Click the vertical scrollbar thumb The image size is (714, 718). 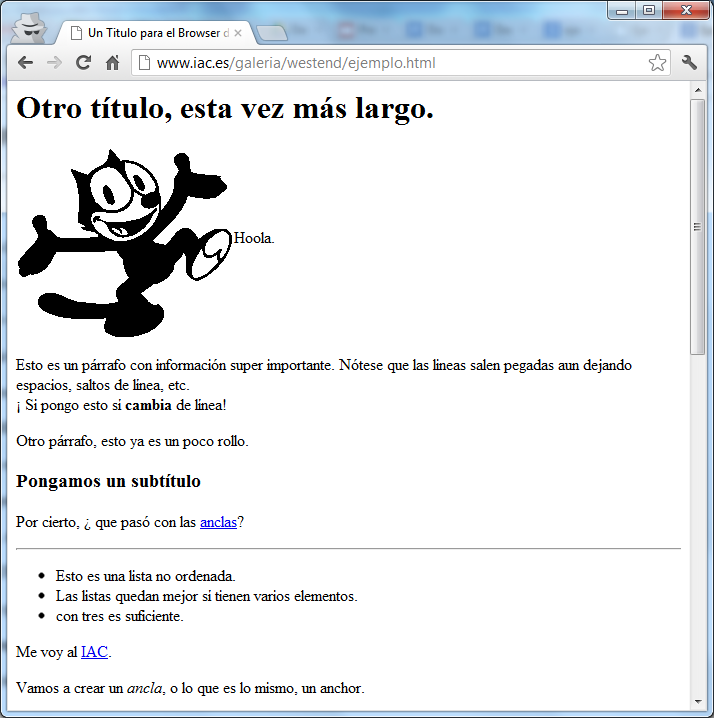tap(698, 227)
